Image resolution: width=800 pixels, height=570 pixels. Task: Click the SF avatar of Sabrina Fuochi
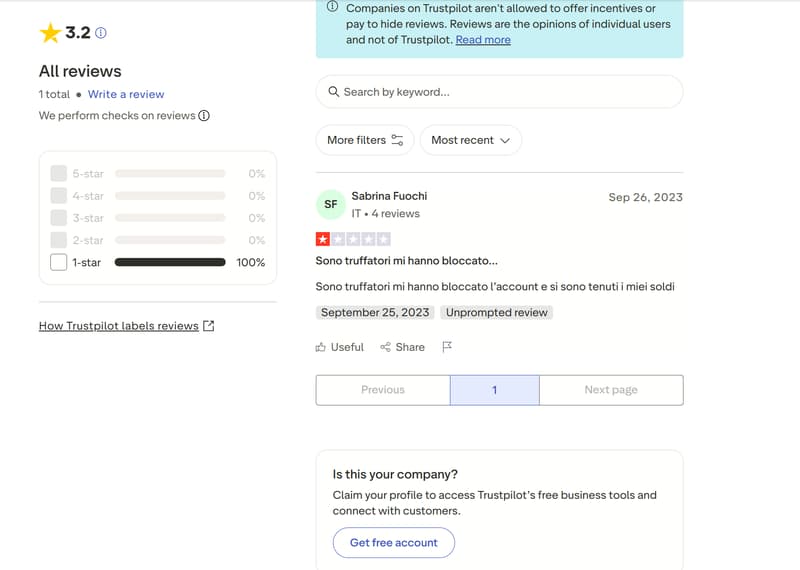coord(331,204)
